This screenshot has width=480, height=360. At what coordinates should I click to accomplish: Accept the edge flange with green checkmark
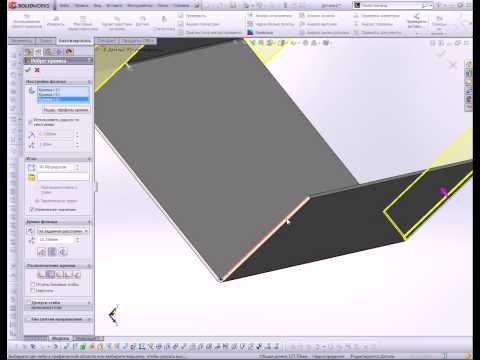(28, 70)
